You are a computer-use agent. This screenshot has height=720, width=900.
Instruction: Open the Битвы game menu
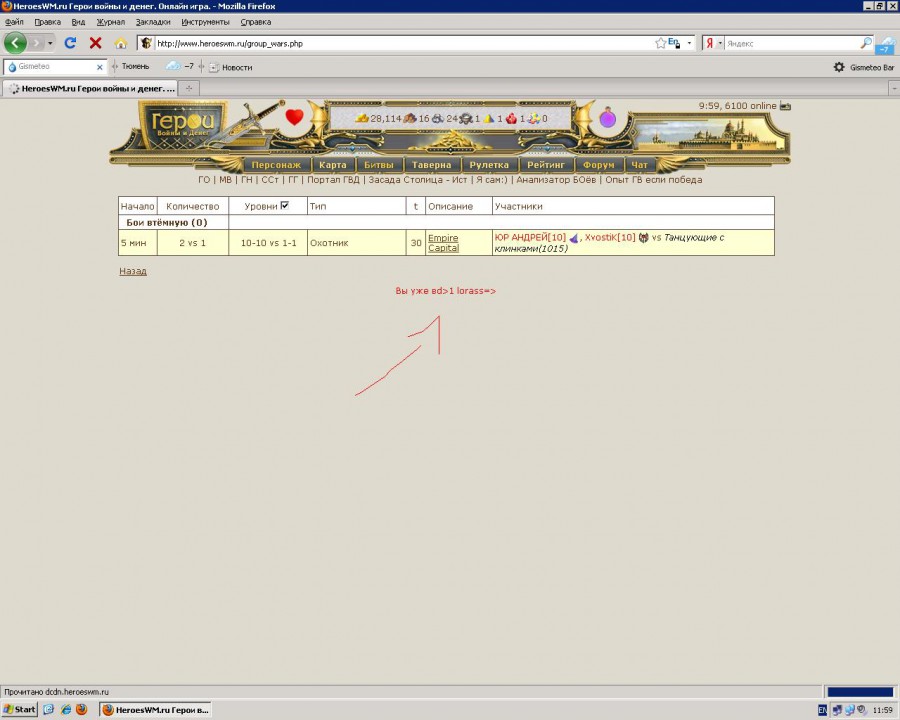379,165
